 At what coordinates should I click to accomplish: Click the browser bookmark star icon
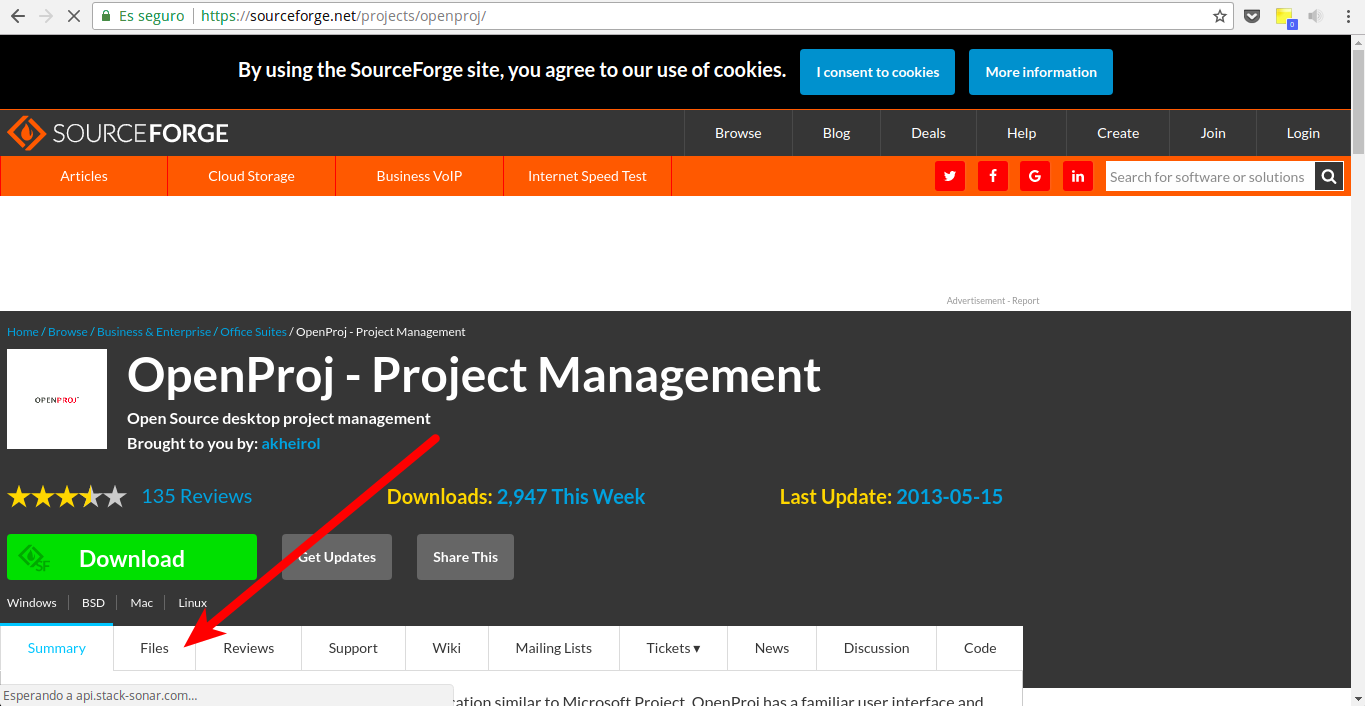[1220, 16]
